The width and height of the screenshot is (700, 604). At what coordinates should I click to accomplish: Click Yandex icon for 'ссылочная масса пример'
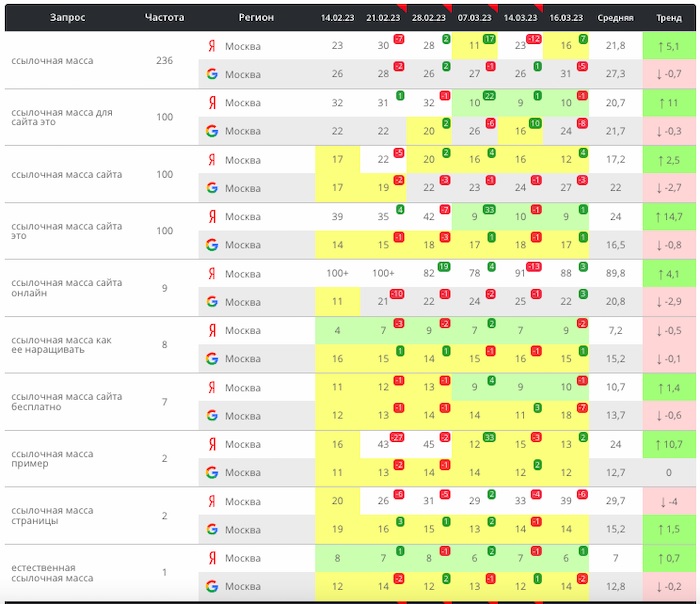212,444
